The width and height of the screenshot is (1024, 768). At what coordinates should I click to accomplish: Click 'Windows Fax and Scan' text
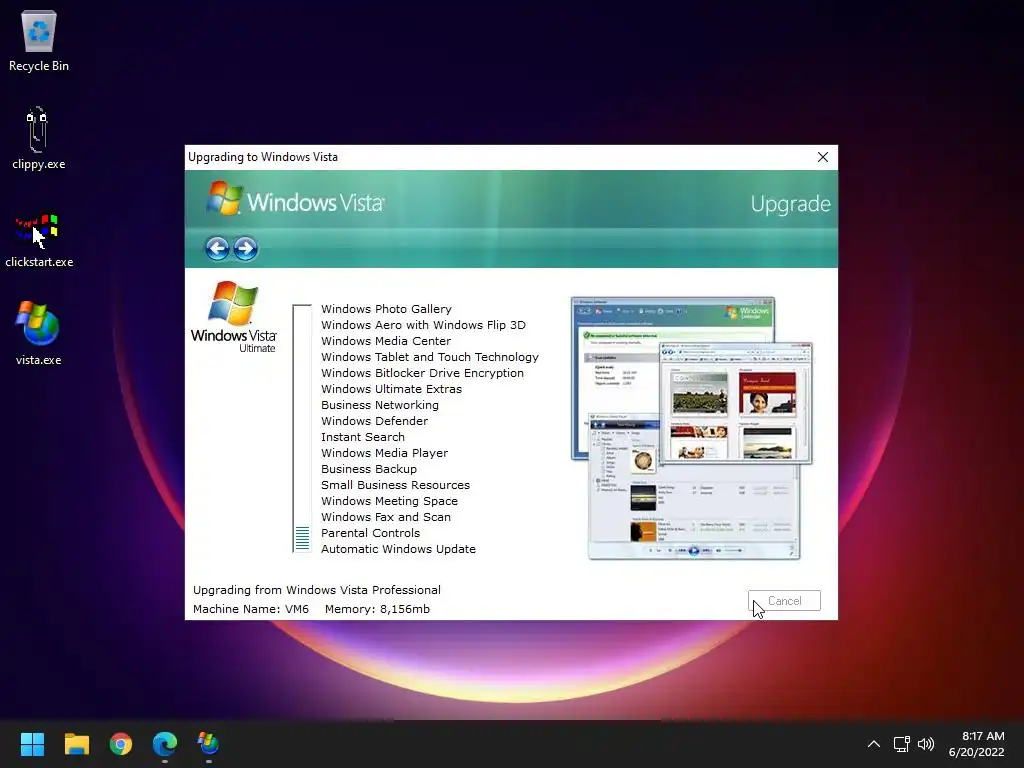pos(385,517)
